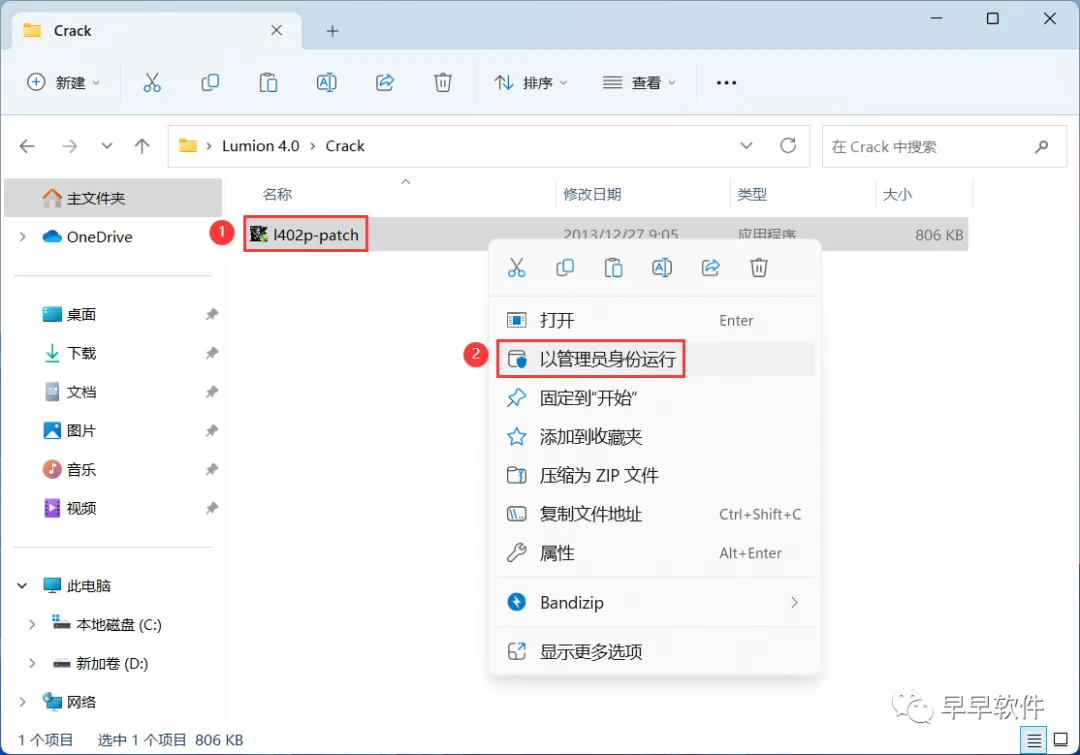Choose 显示更多选项 menu entry
Image resolution: width=1080 pixels, height=755 pixels.
tap(654, 652)
